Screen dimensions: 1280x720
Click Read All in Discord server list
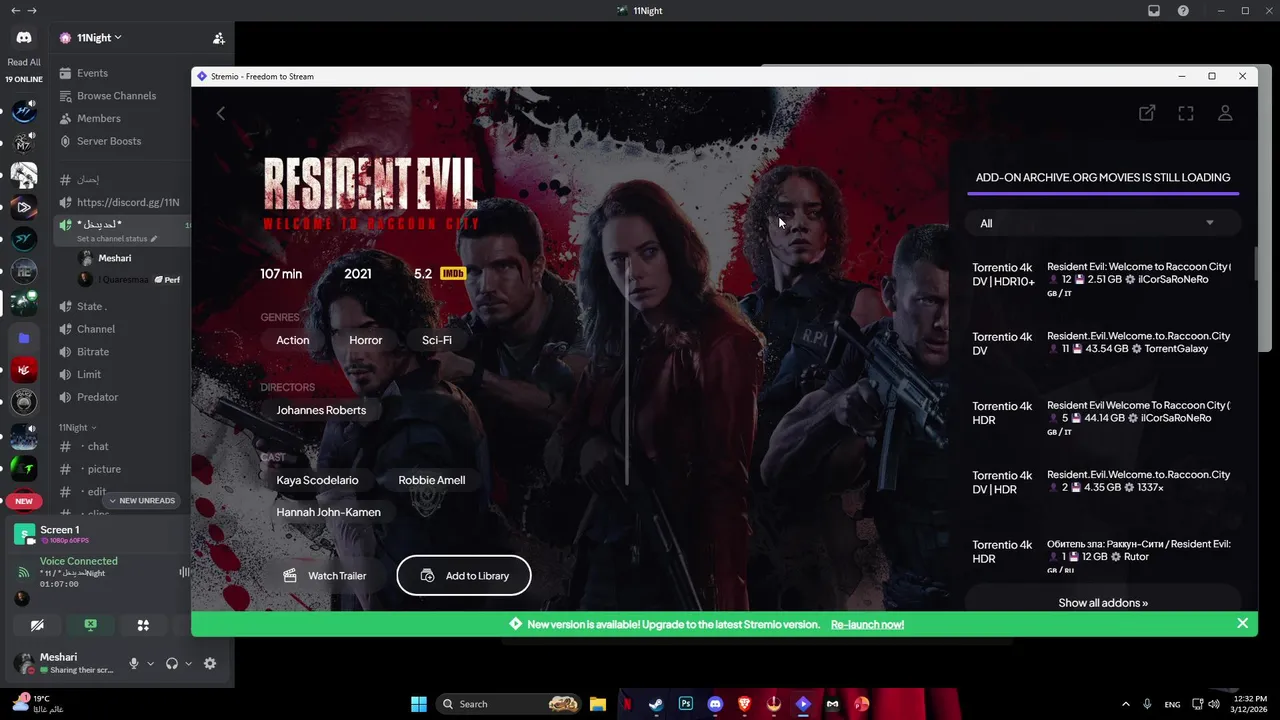click(x=24, y=62)
